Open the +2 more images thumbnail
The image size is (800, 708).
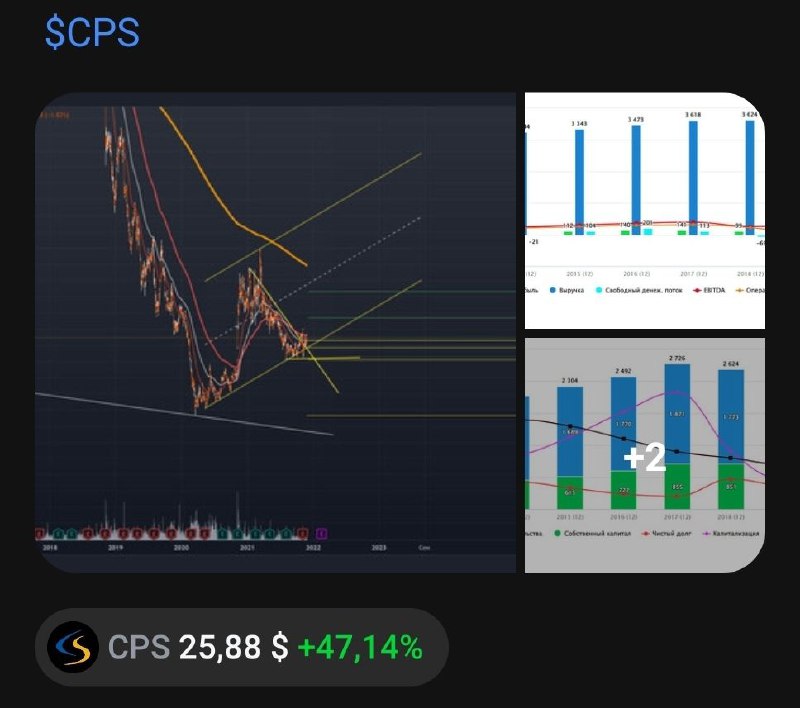click(644, 456)
